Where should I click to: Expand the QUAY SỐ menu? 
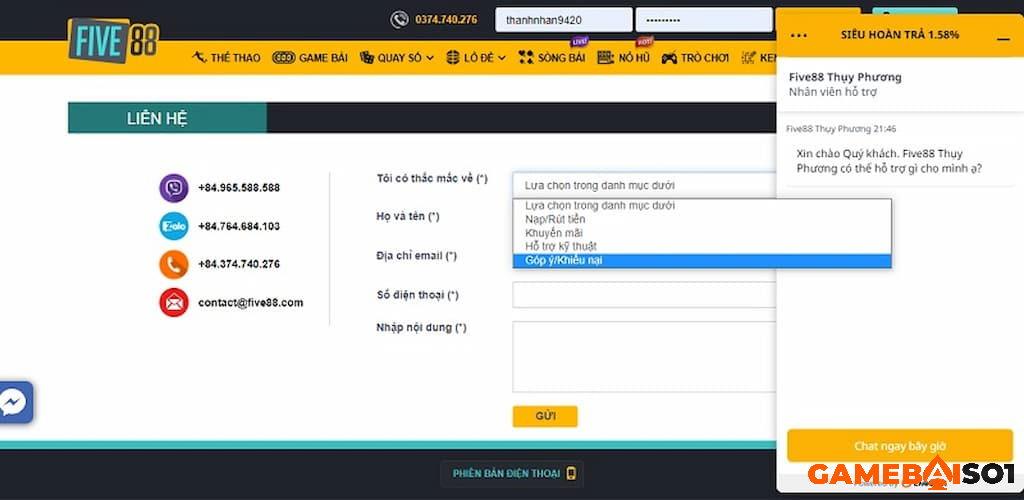(x=397, y=58)
